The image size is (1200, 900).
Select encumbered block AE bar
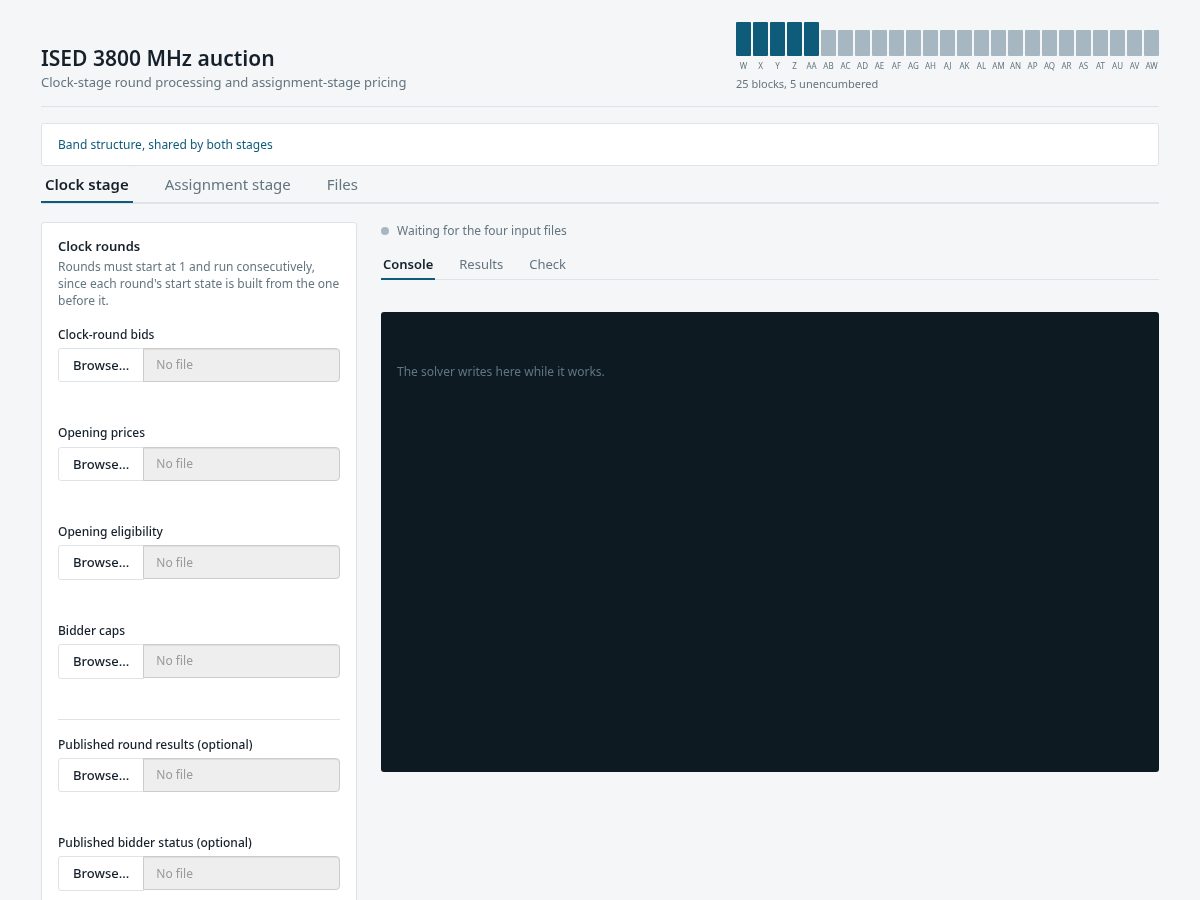(x=879, y=43)
